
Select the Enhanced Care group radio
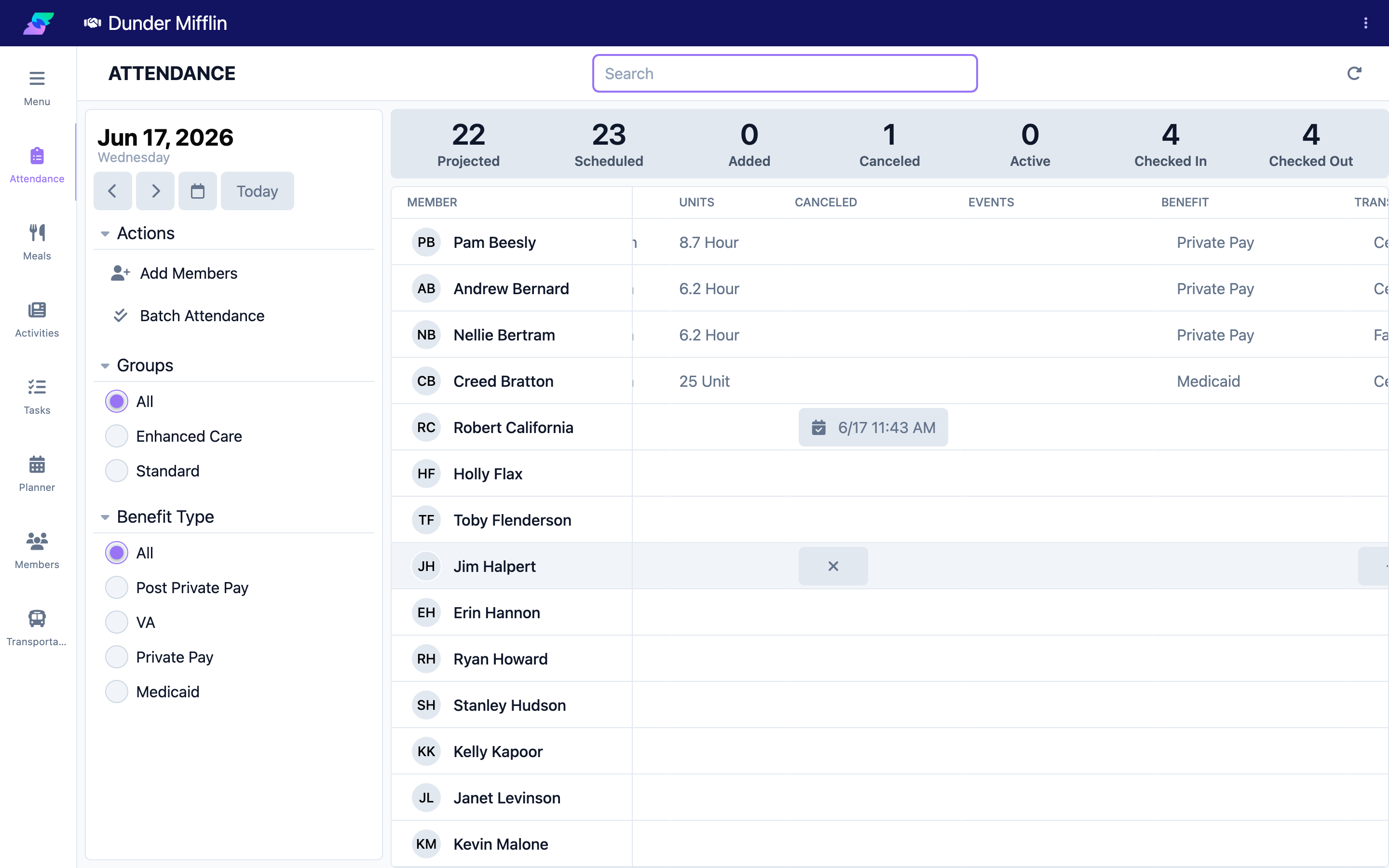pos(117,436)
